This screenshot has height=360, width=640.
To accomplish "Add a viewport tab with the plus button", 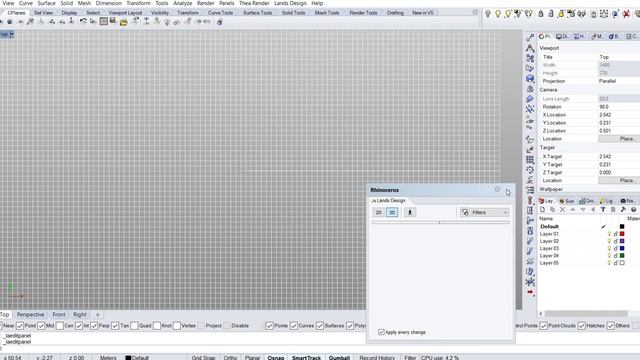I will coord(98,315).
